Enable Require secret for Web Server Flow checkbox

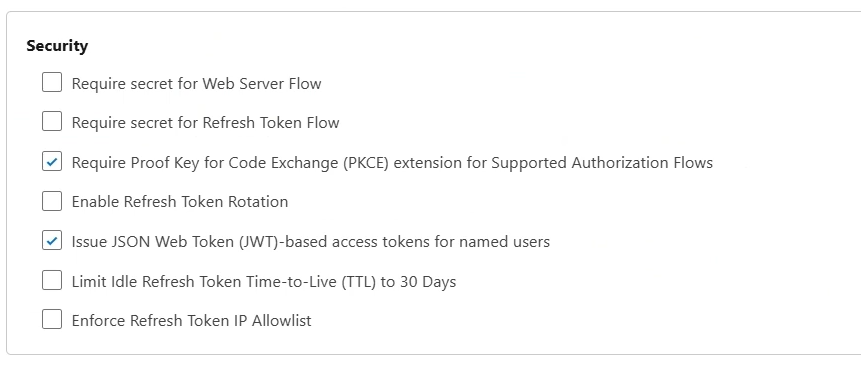point(52,83)
